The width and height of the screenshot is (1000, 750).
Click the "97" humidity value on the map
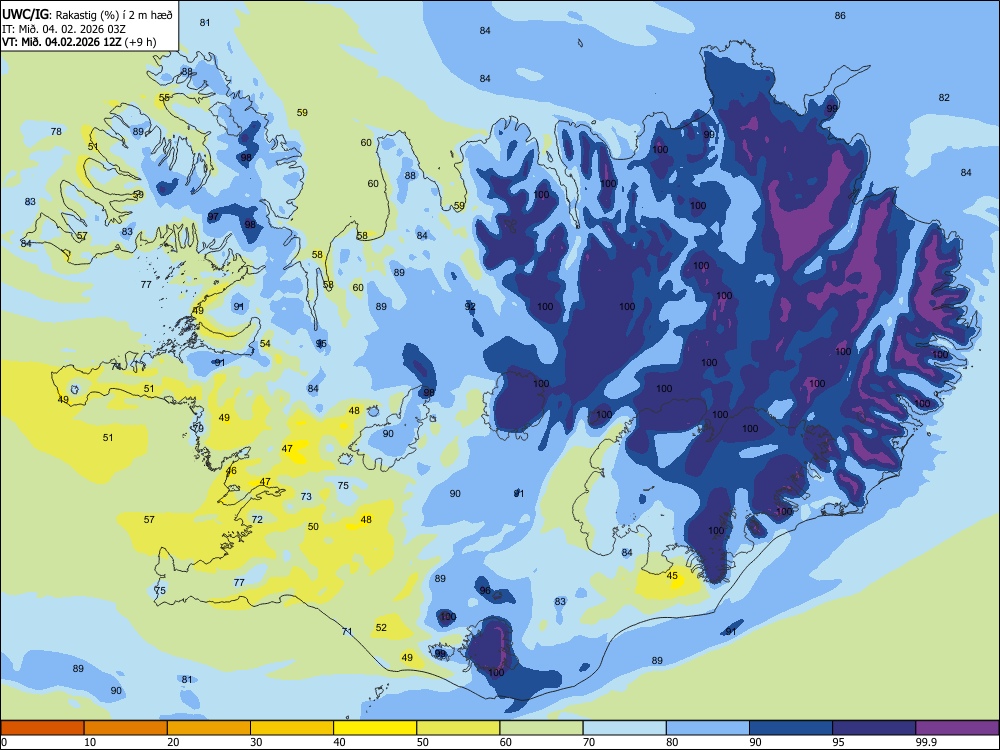pos(213,217)
